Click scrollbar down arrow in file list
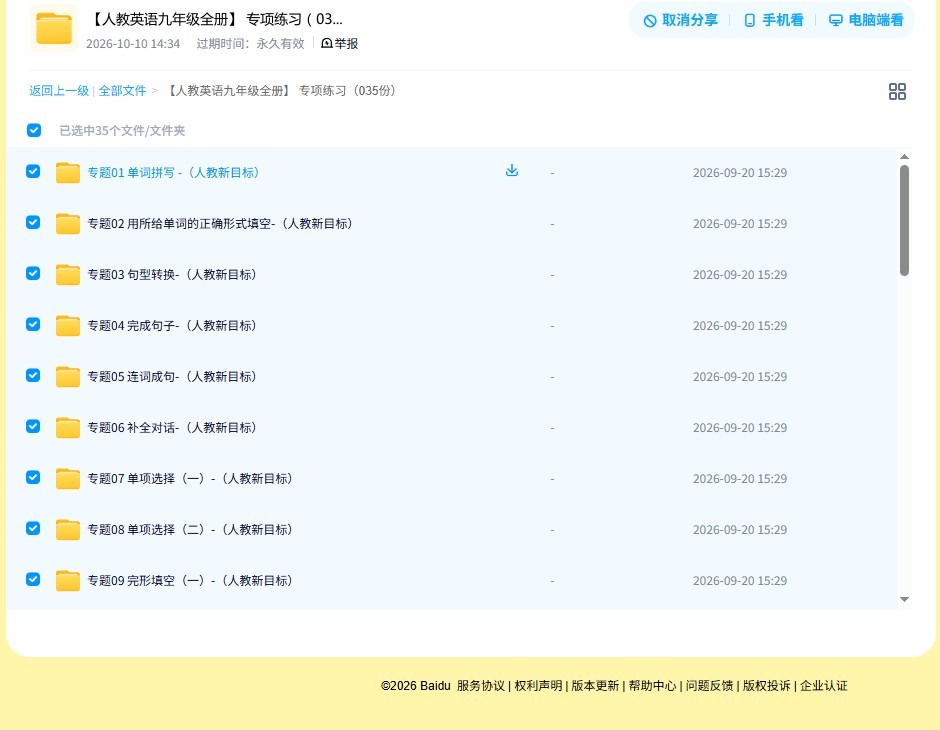This screenshot has height=730, width=940. (904, 599)
